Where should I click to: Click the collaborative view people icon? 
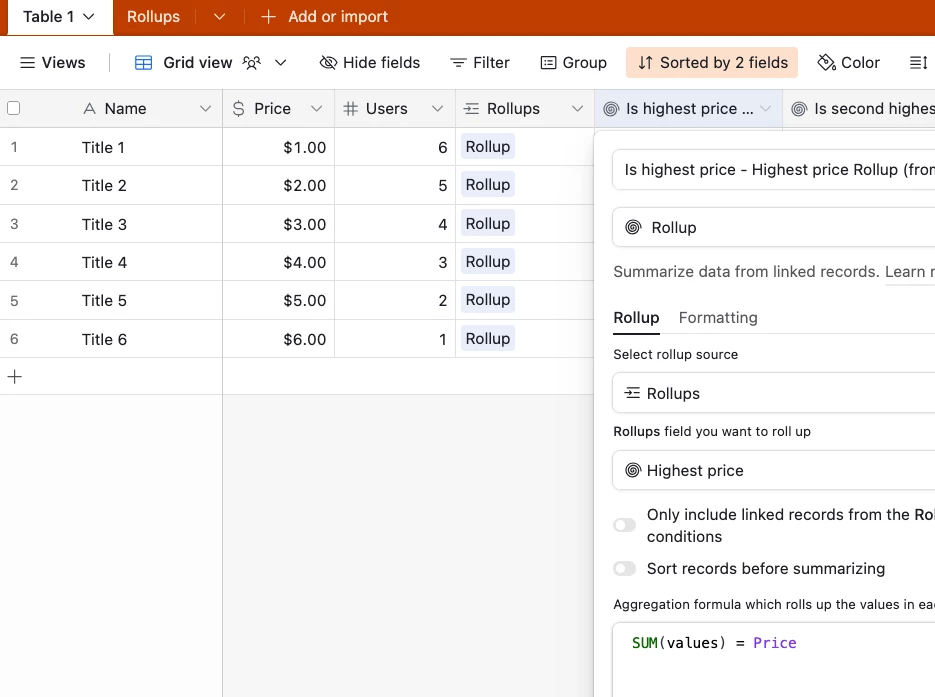[x=252, y=63]
